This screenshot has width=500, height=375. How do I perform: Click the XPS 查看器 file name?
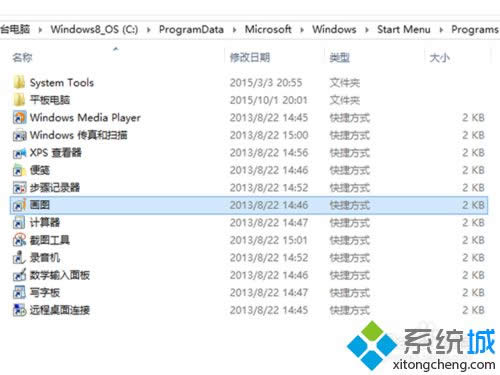[x=56, y=153]
